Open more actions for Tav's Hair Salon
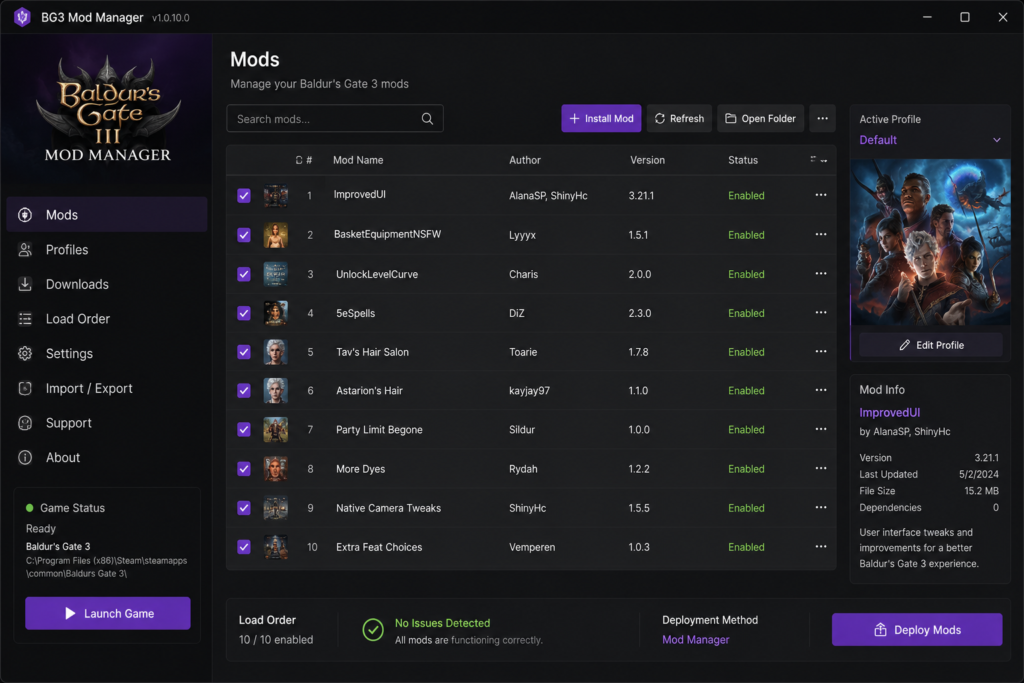This screenshot has height=683, width=1024. 821,351
